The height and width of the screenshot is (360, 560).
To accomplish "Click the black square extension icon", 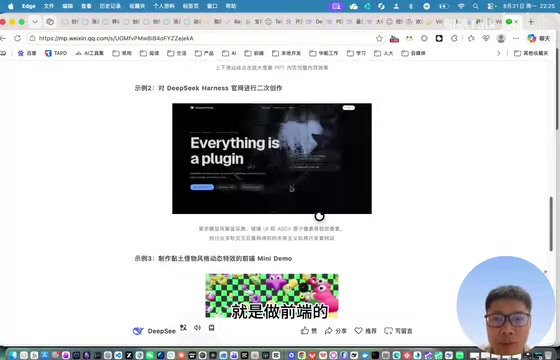I will (x=439, y=38).
